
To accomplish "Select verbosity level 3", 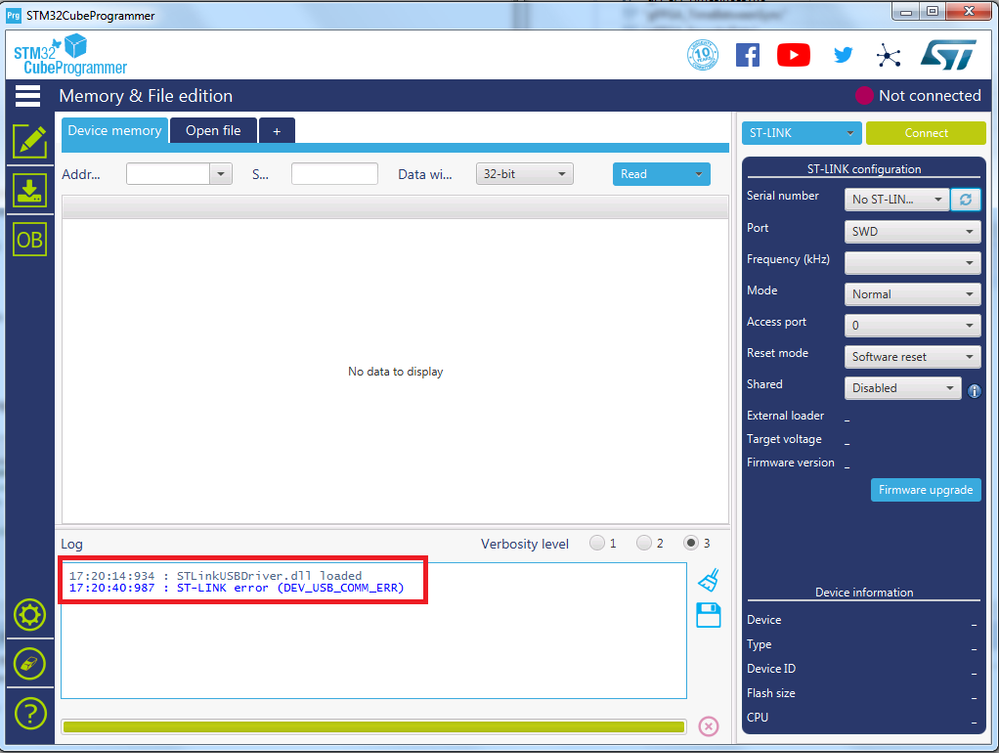I will coord(691,543).
